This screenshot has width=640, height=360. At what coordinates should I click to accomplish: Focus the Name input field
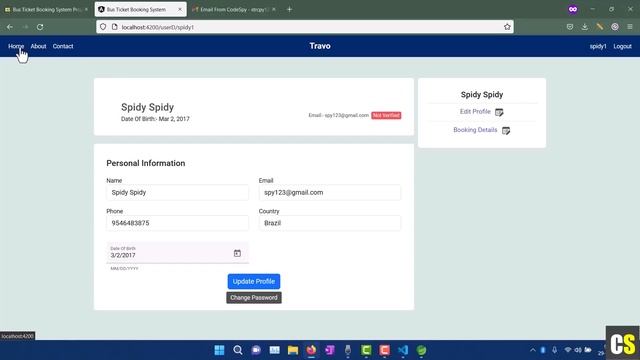click(178, 192)
